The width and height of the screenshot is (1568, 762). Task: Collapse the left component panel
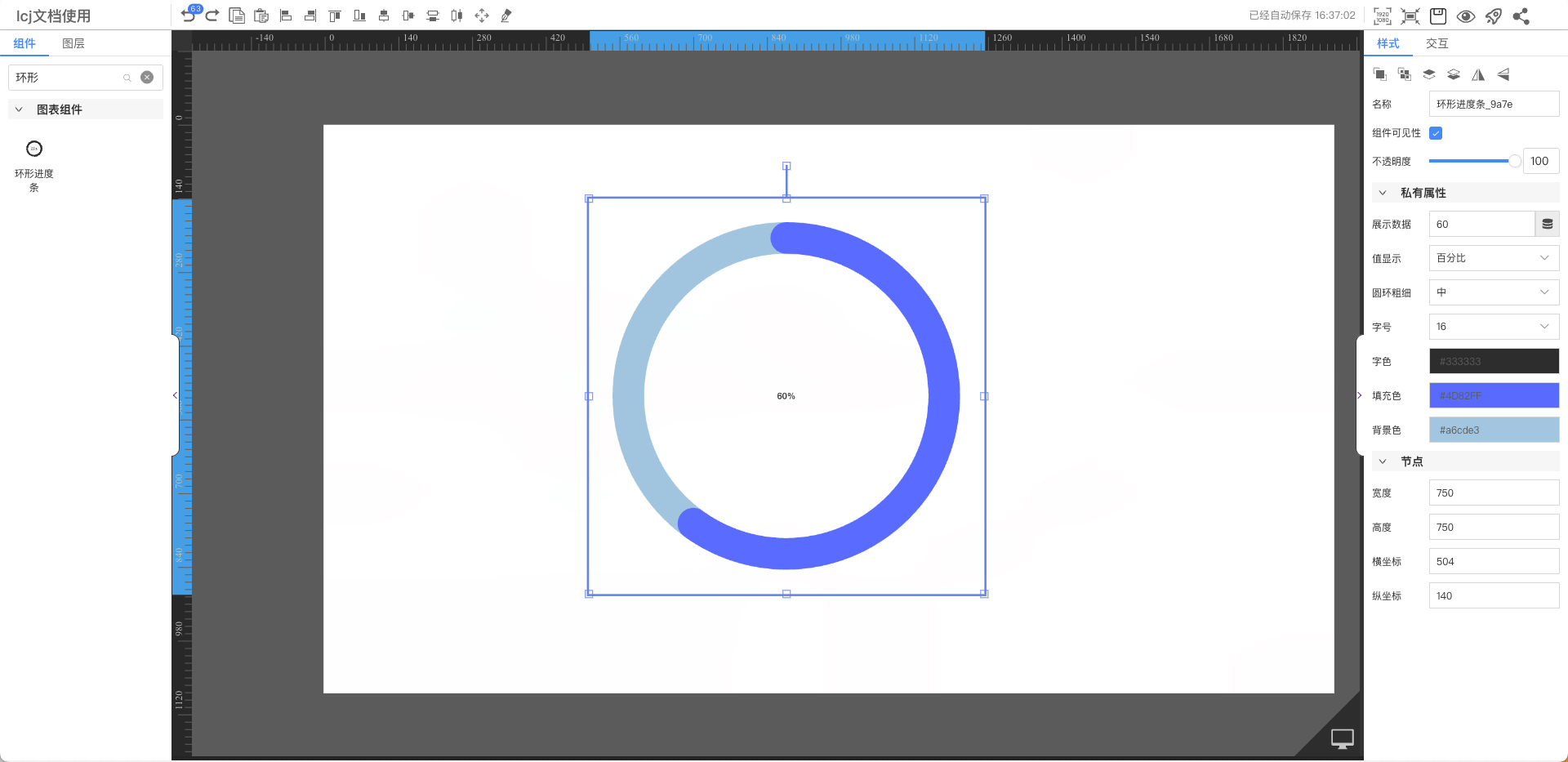(x=175, y=395)
